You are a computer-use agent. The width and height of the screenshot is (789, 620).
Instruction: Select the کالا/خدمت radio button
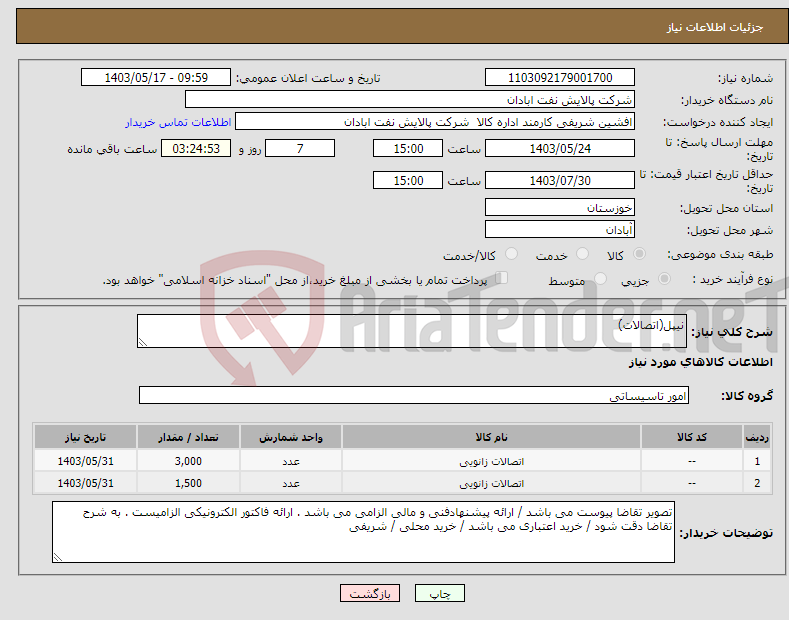pyautogui.click(x=511, y=254)
